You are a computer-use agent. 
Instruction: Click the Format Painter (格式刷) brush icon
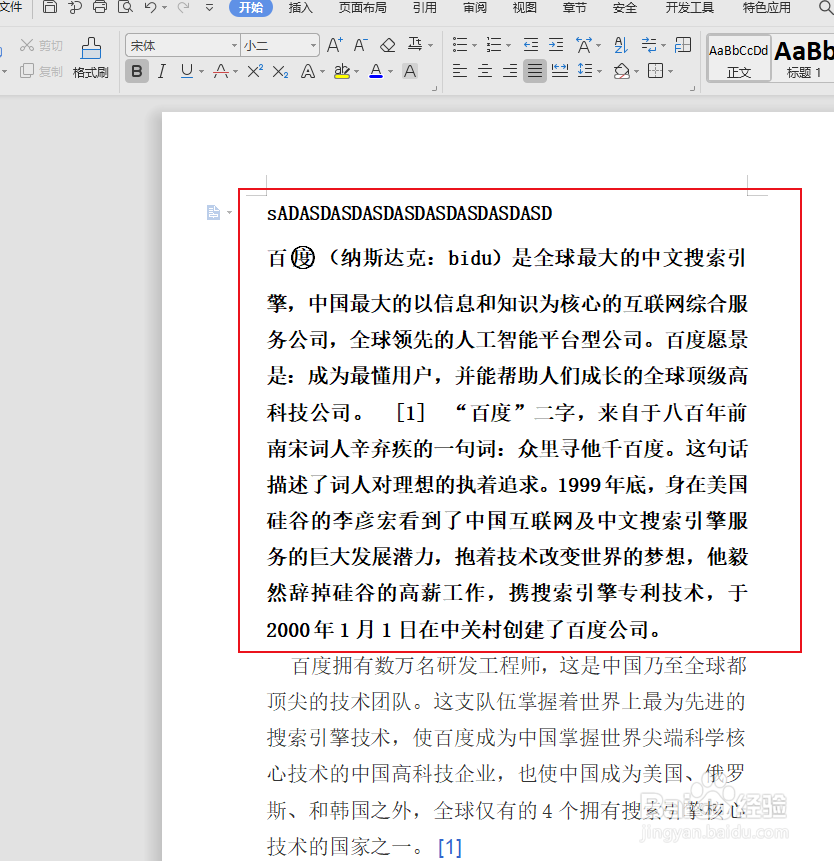point(91,48)
